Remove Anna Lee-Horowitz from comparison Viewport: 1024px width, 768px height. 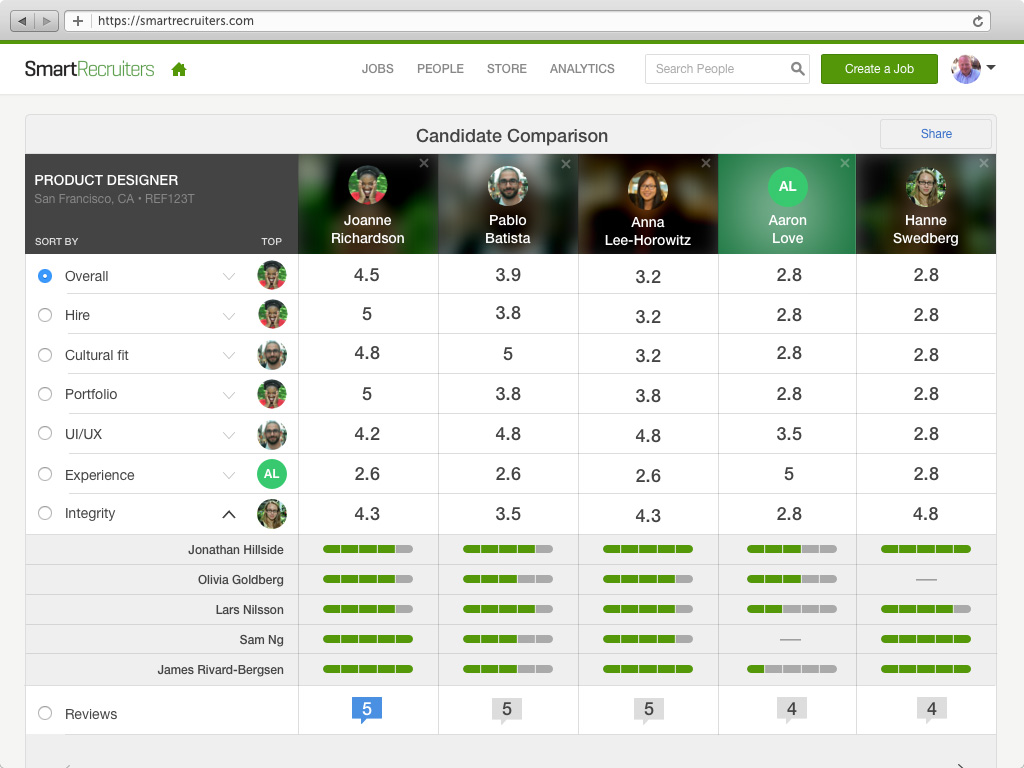click(x=705, y=163)
